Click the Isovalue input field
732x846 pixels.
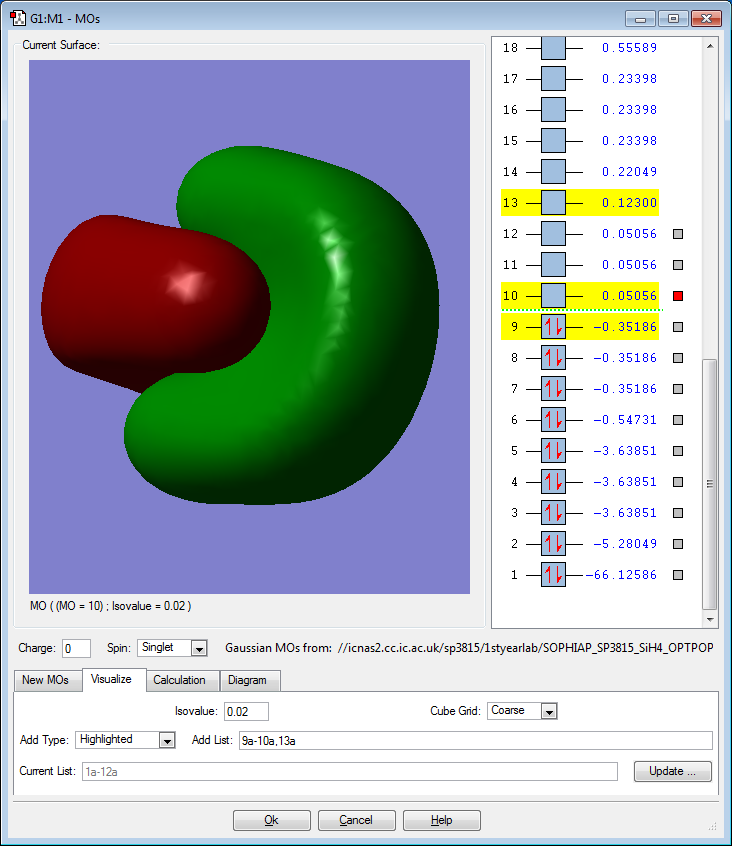[x=246, y=711]
